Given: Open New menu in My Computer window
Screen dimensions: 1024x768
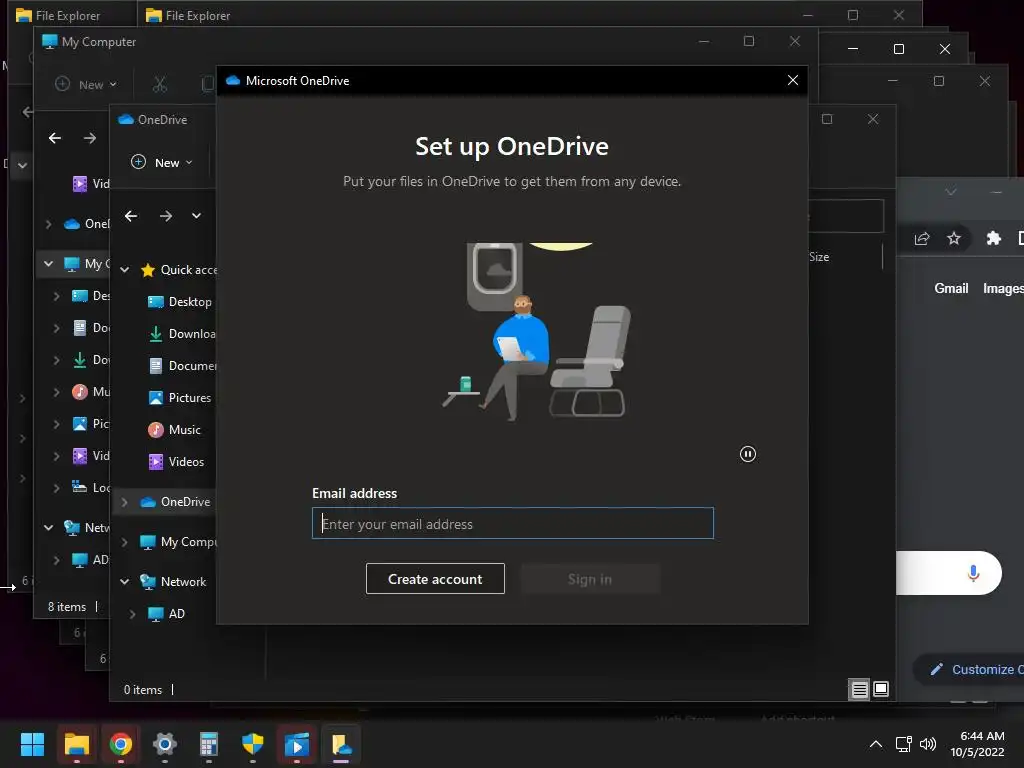Looking at the screenshot, I should pos(86,85).
